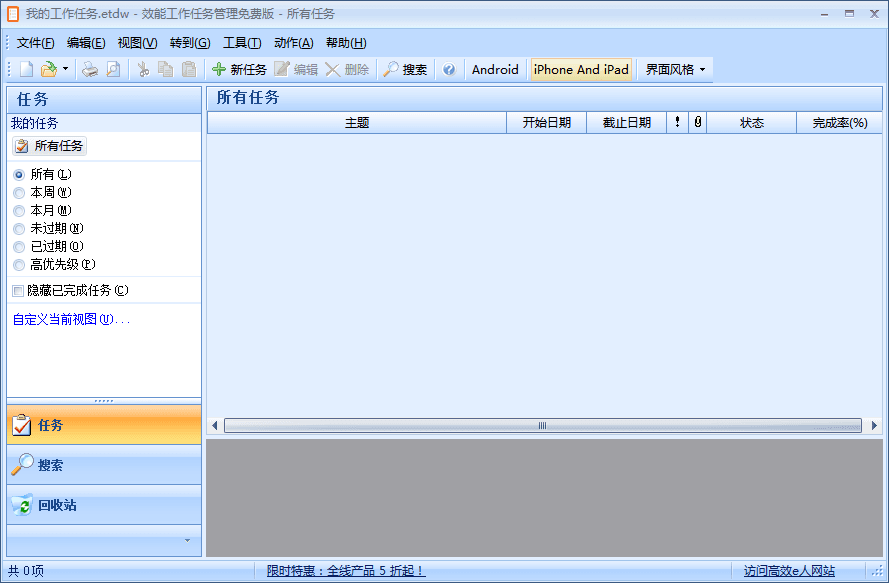Open the 界面风格 style dropdown

coord(675,69)
